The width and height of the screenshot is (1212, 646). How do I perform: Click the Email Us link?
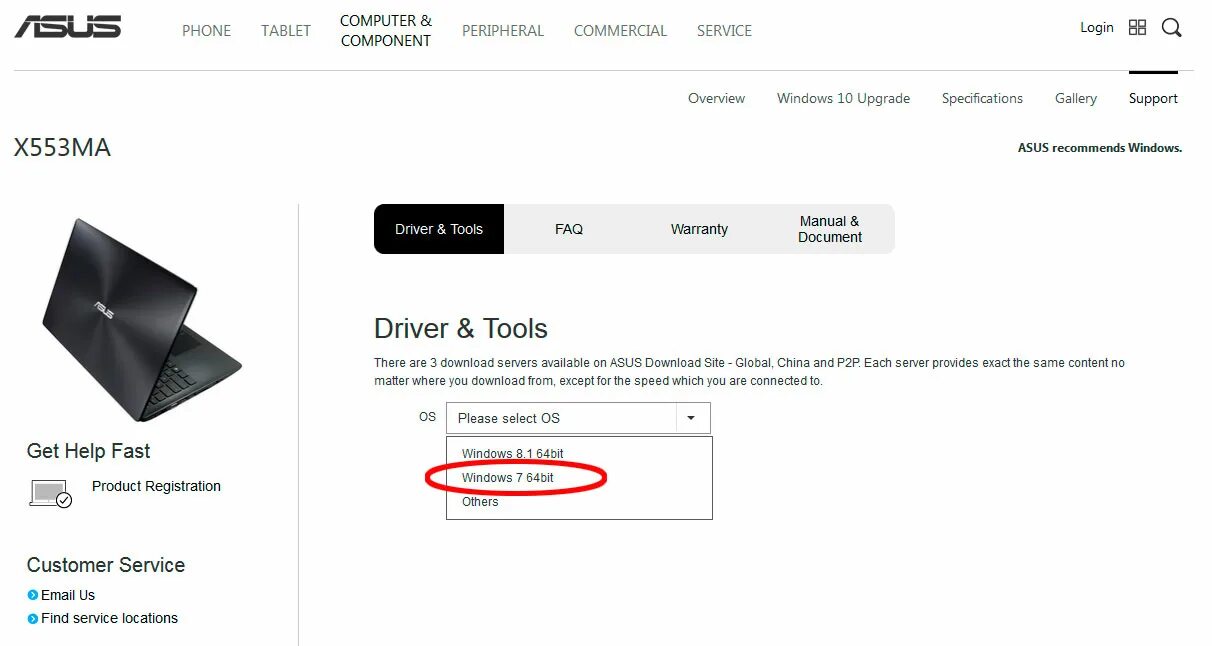(67, 594)
